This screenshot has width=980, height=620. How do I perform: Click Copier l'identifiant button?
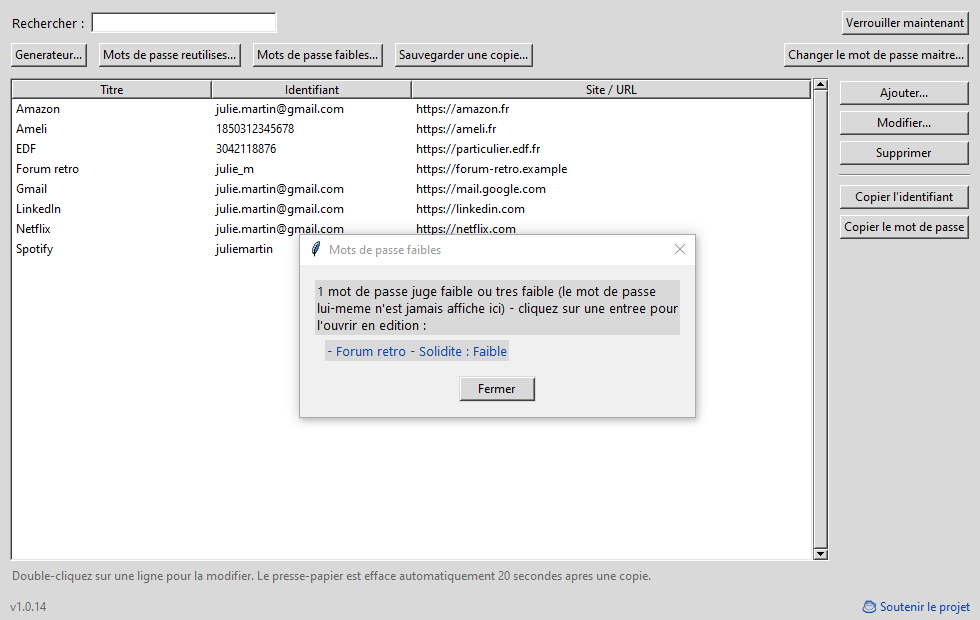[904, 197]
